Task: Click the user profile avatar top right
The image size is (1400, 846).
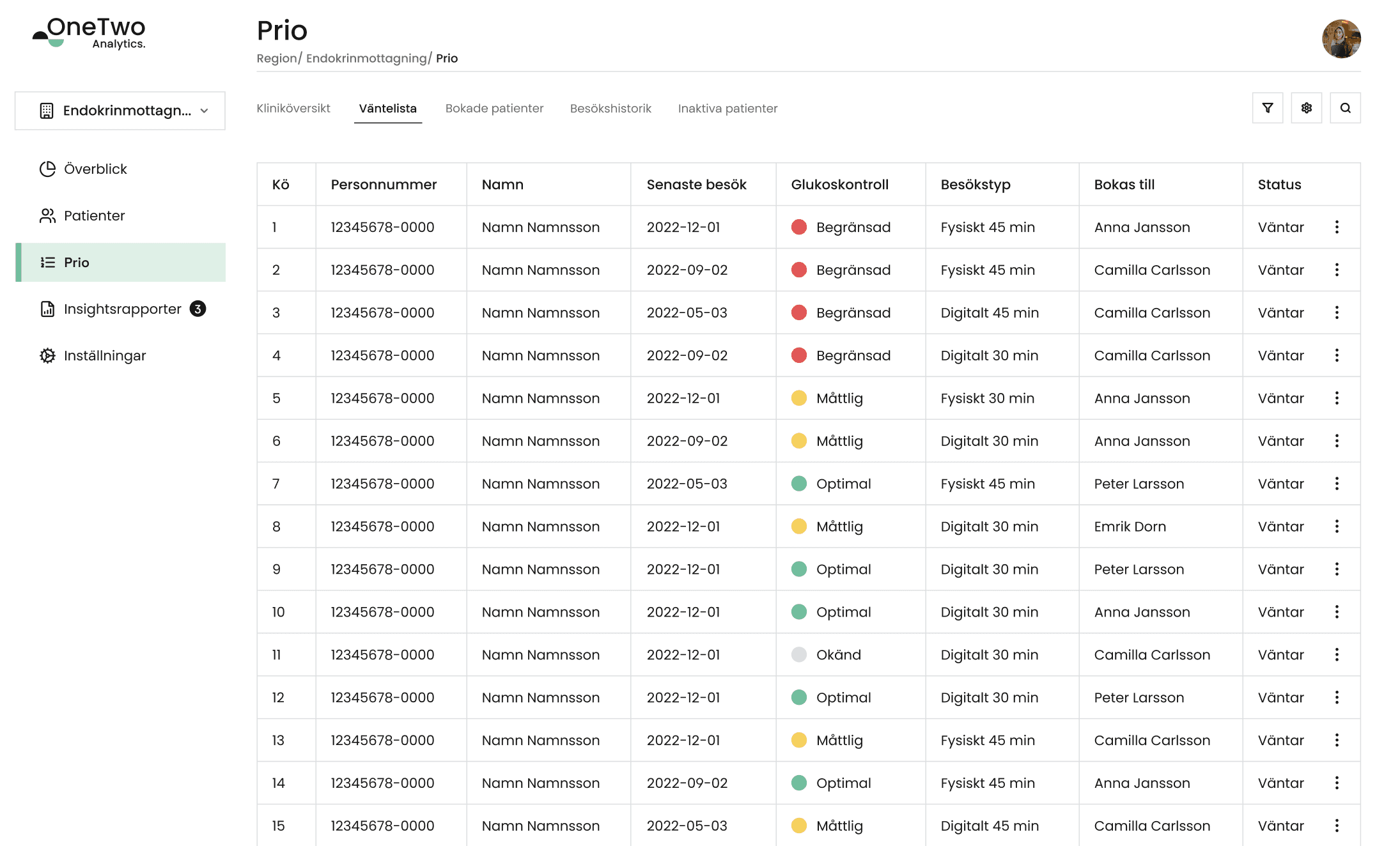Action: point(1341,38)
